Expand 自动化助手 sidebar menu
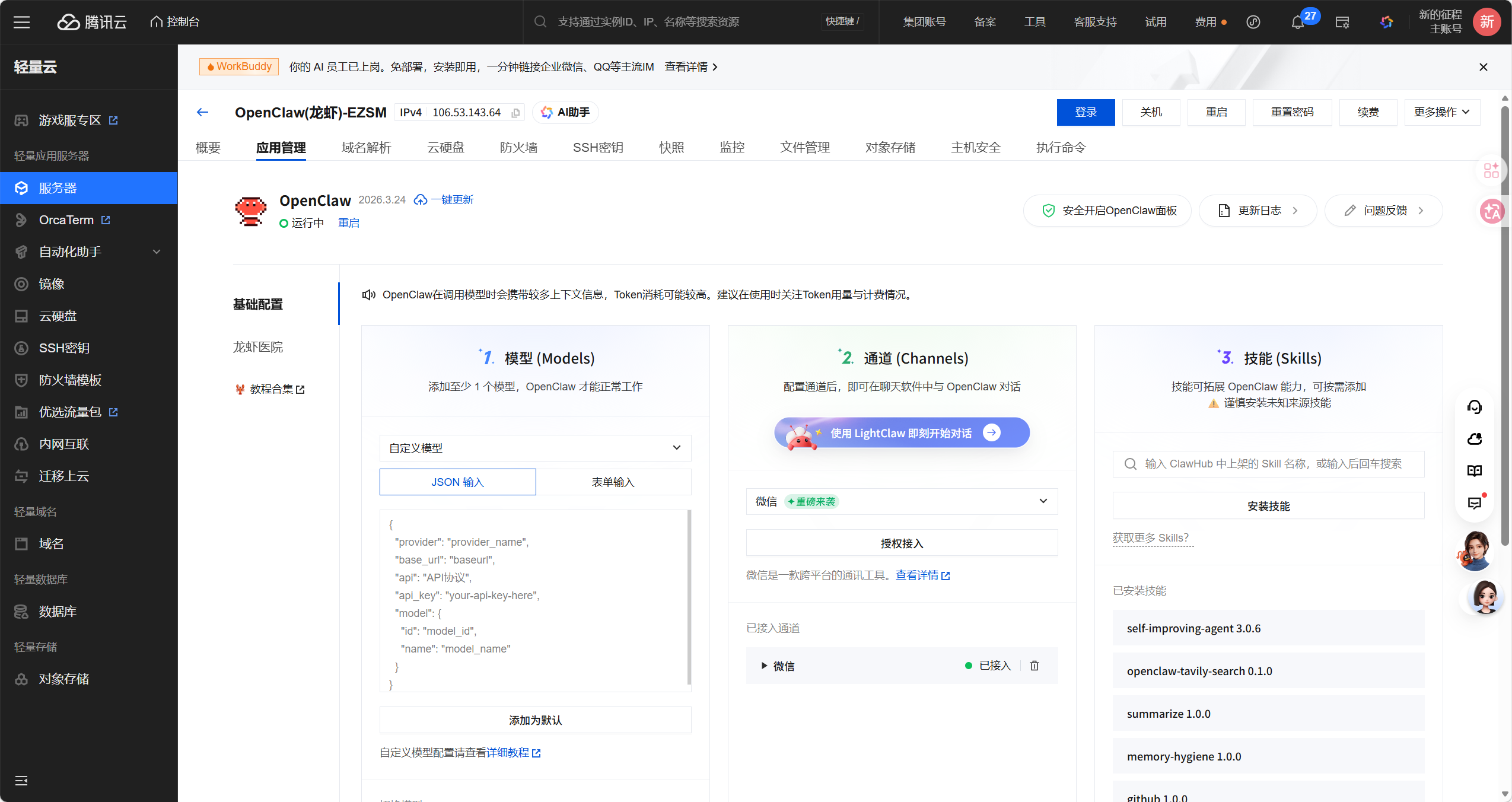Screen dimensions: 1512x802 tap(89, 252)
